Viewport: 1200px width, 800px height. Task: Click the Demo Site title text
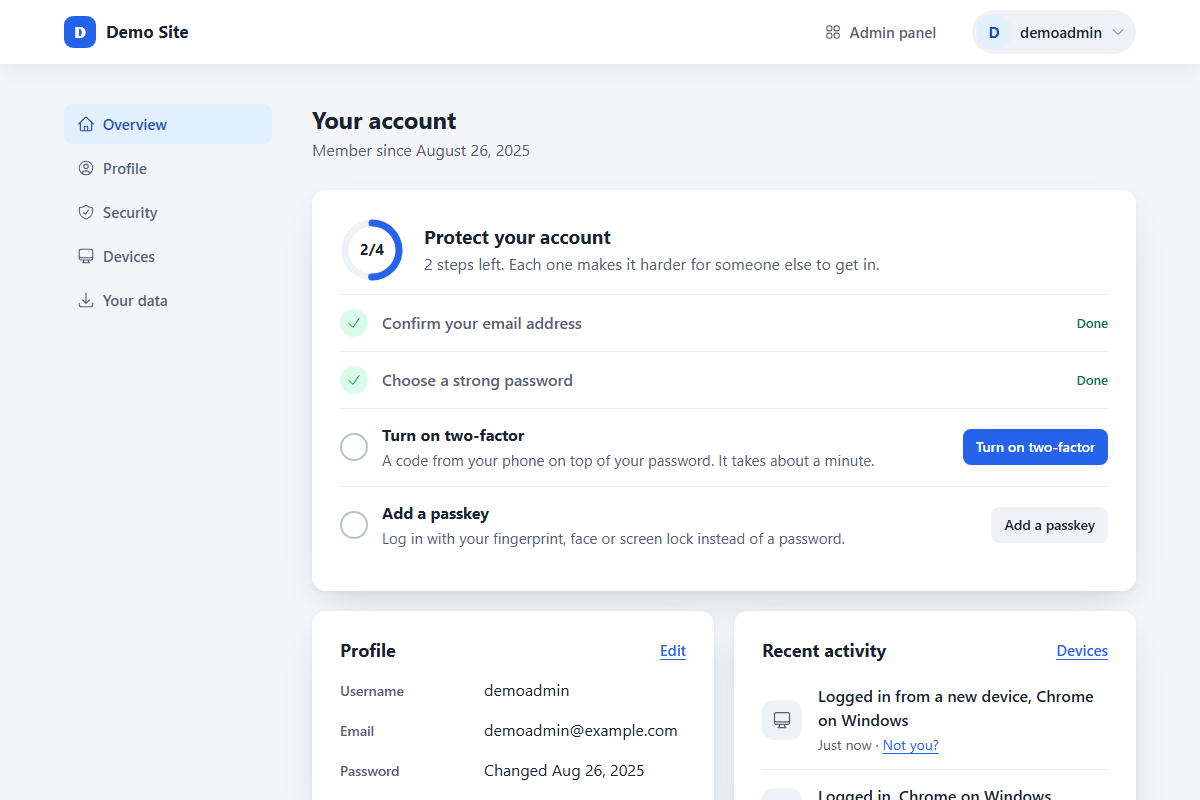coord(147,32)
